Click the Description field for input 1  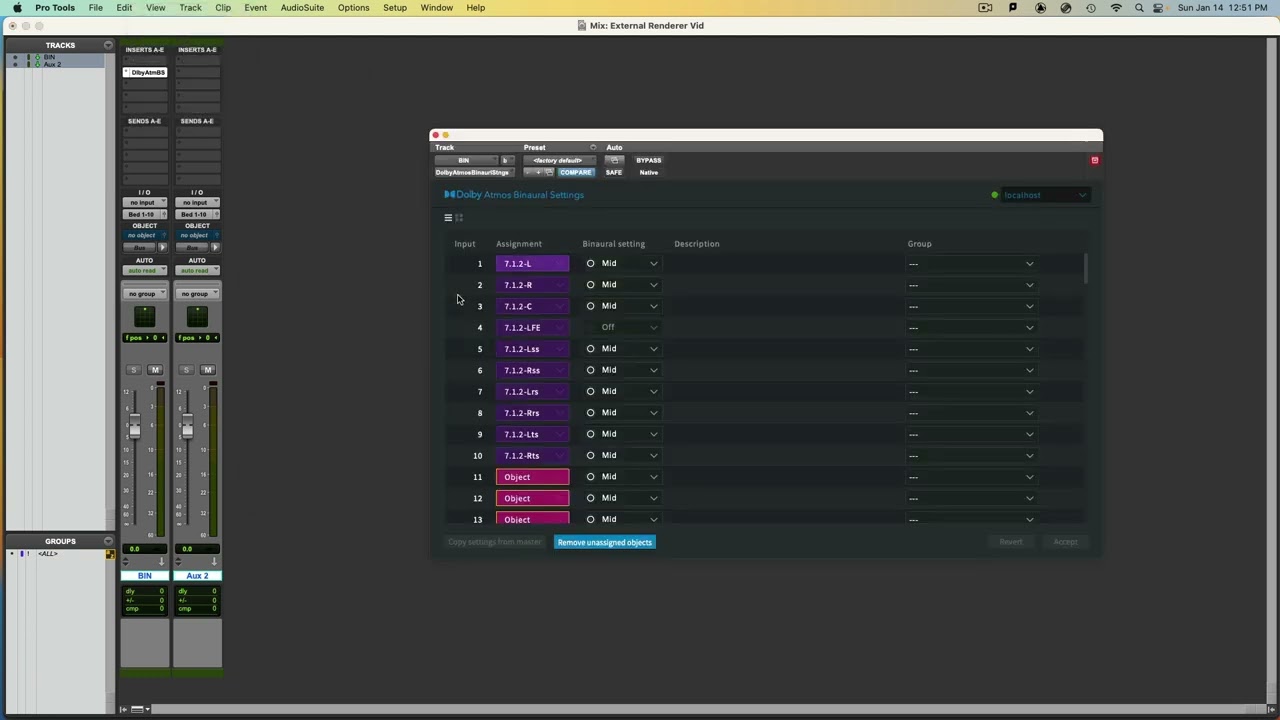point(785,264)
